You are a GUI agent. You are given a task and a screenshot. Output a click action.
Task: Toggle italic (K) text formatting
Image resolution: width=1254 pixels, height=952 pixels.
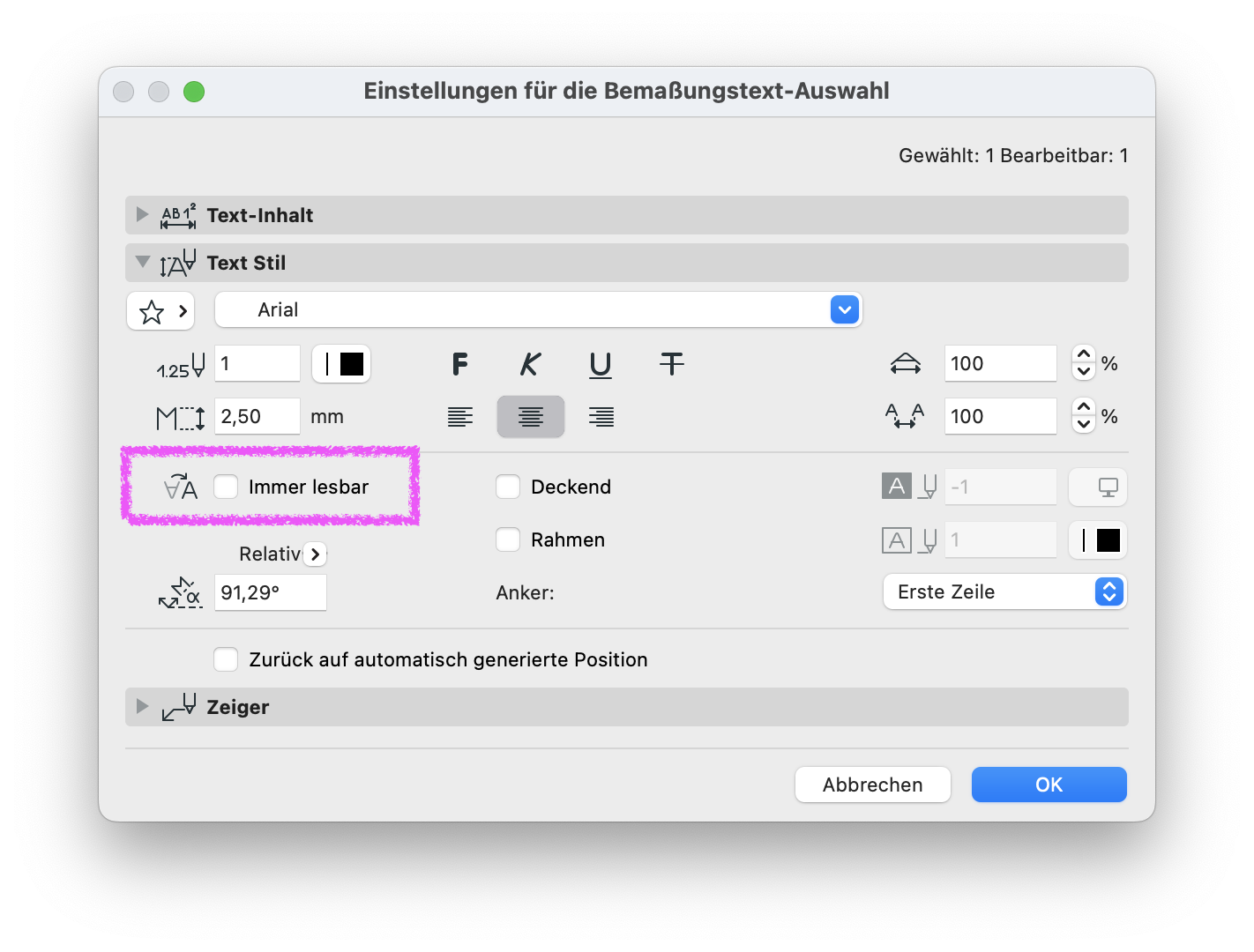[x=530, y=364]
